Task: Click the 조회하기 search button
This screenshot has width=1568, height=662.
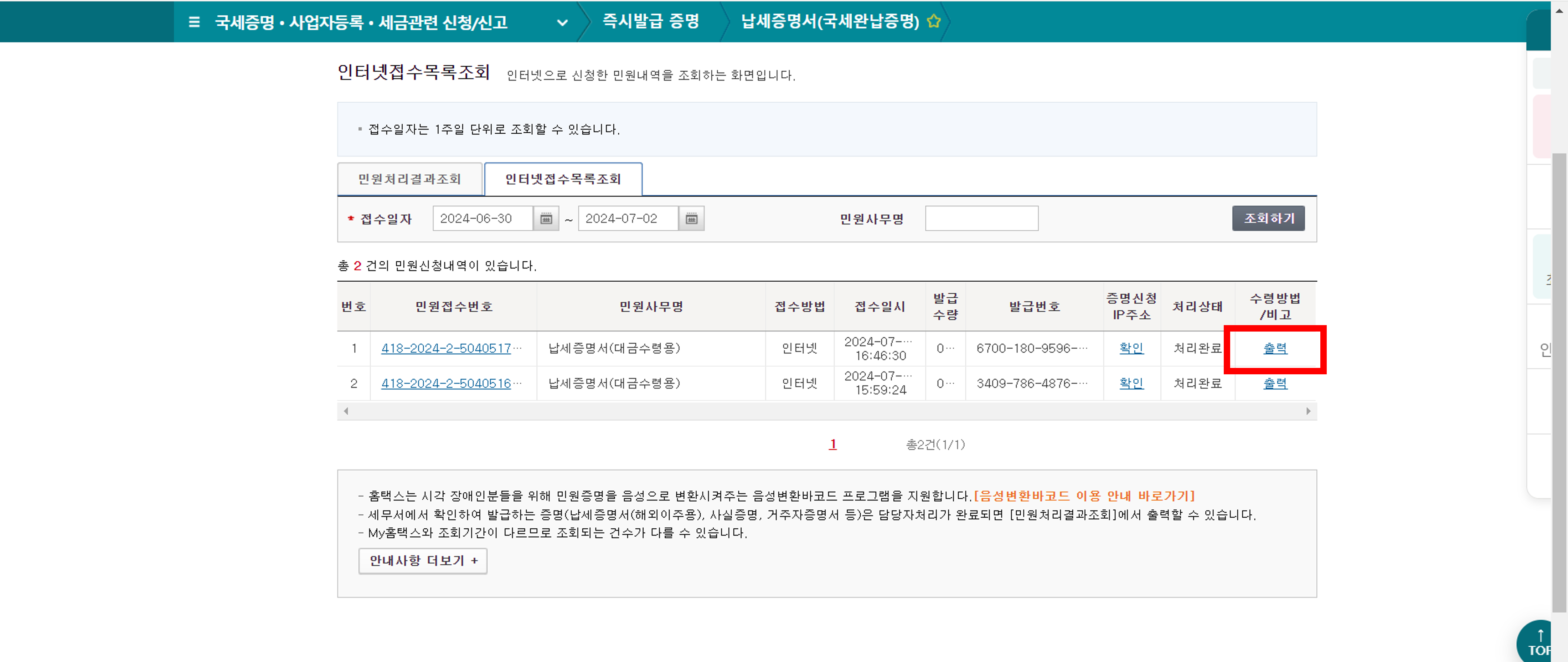Action: [x=1269, y=218]
